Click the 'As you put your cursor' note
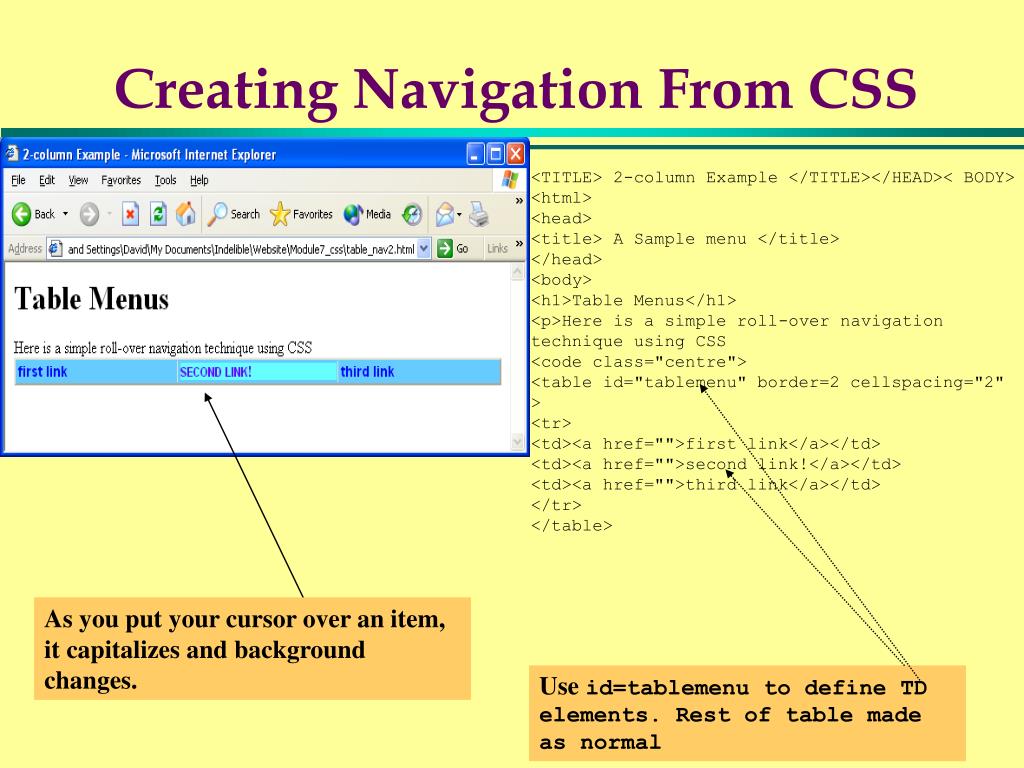1024x768 pixels. click(252, 648)
